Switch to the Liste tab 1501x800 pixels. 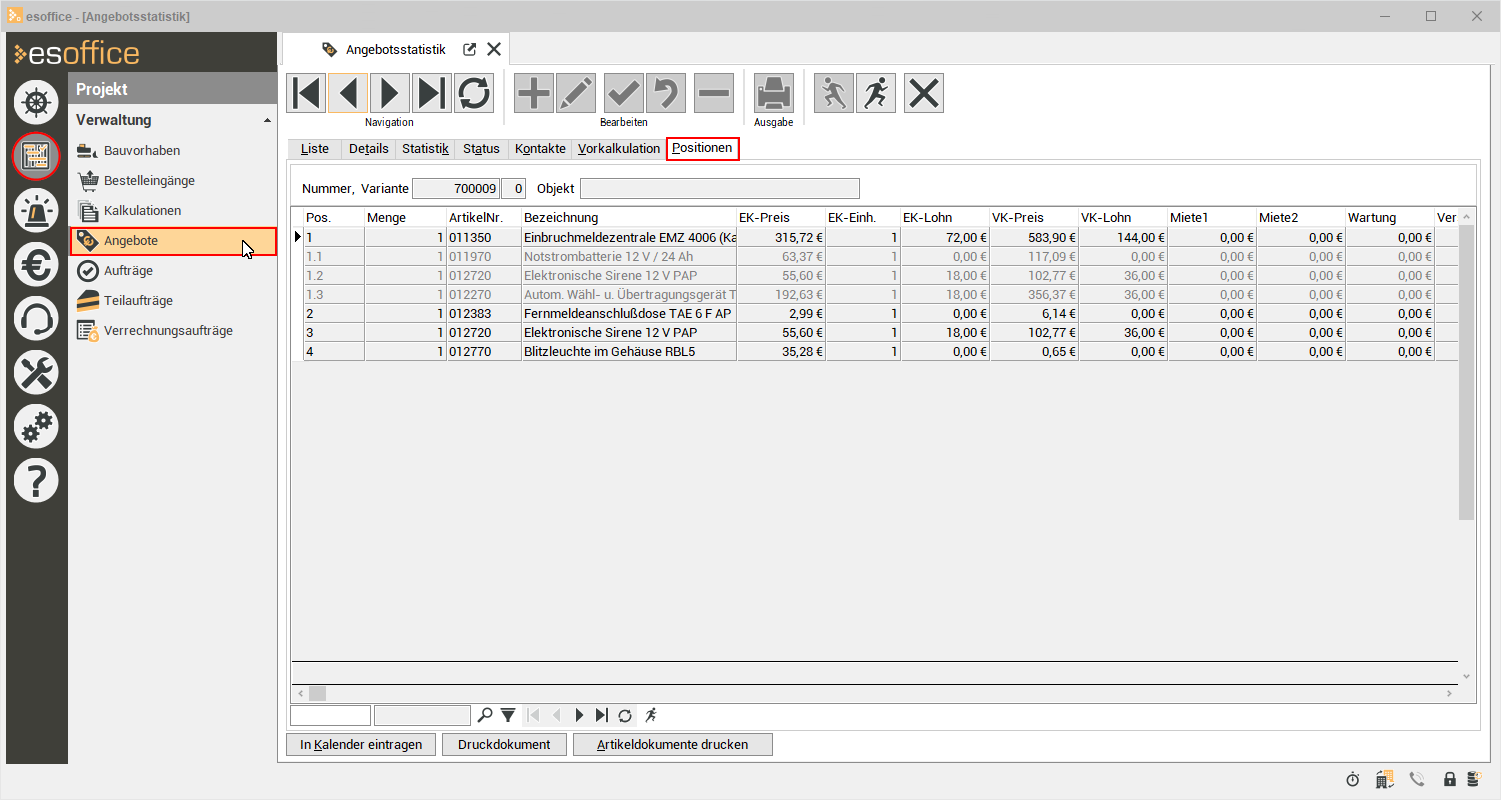click(314, 149)
